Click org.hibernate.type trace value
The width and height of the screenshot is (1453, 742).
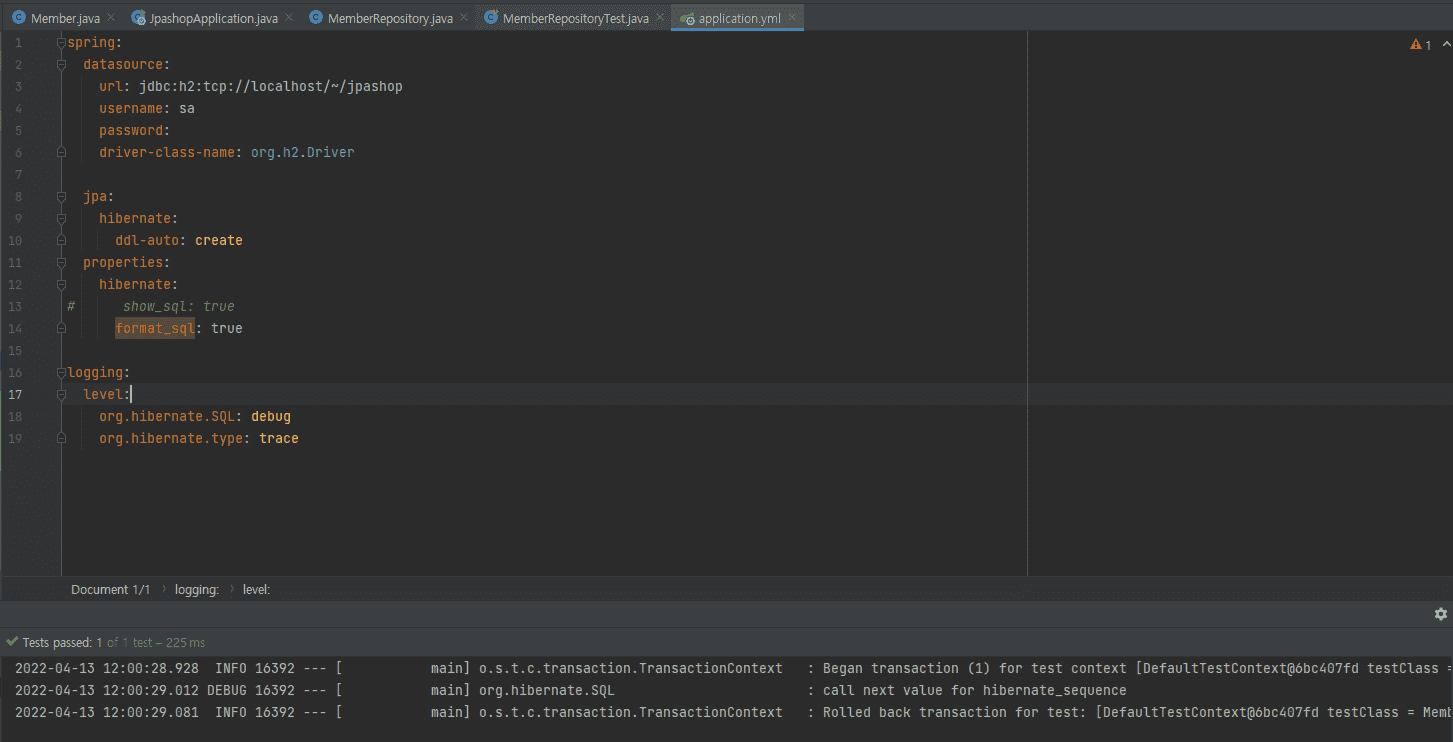pyautogui.click(x=279, y=438)
